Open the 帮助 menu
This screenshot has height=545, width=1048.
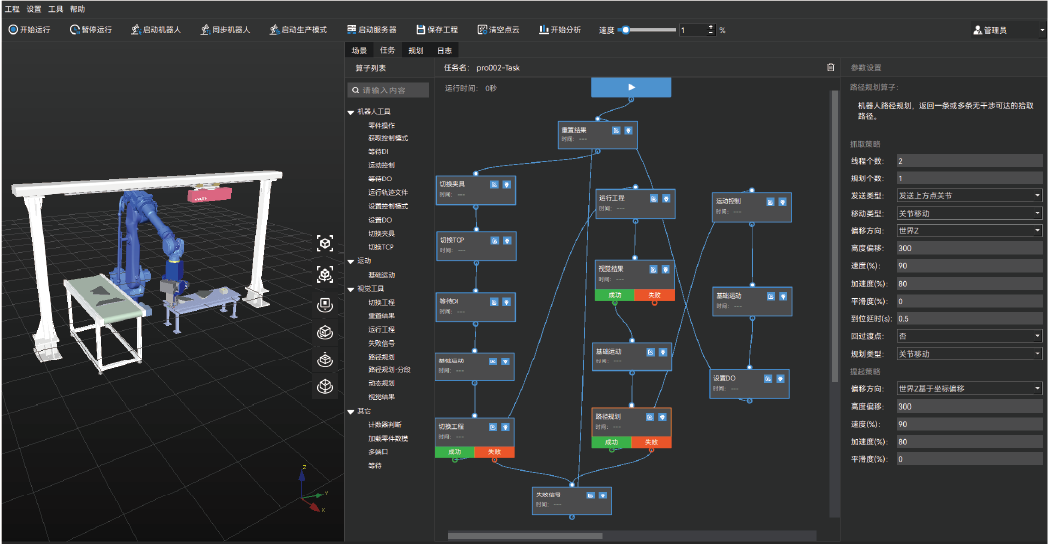tap(78, 9)
